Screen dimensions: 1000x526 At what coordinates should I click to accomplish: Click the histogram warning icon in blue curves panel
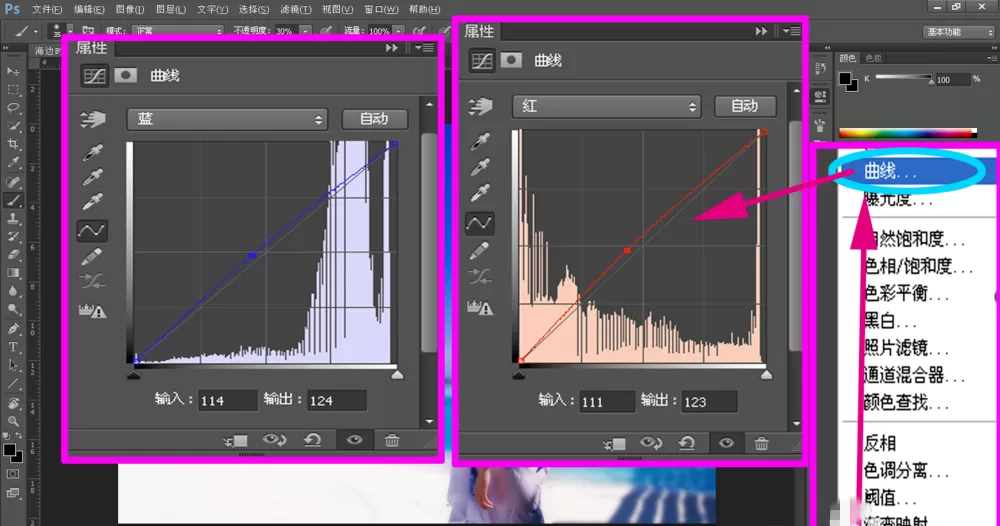92,310
